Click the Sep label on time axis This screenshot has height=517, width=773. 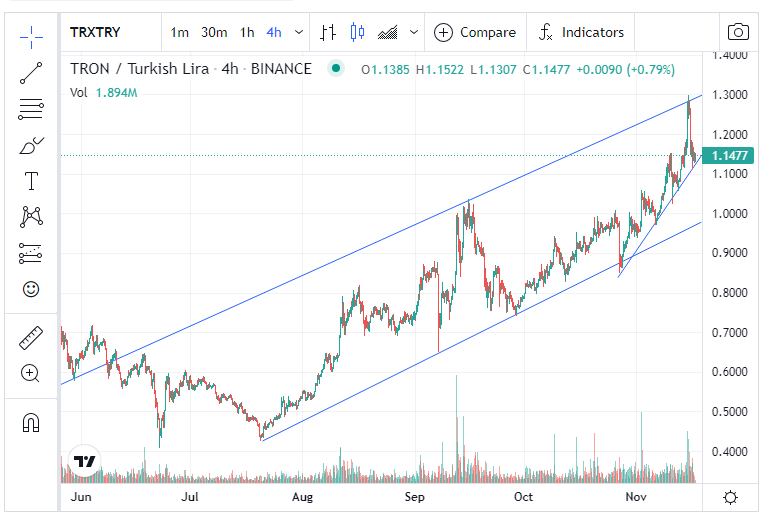(x=415, y=497)
